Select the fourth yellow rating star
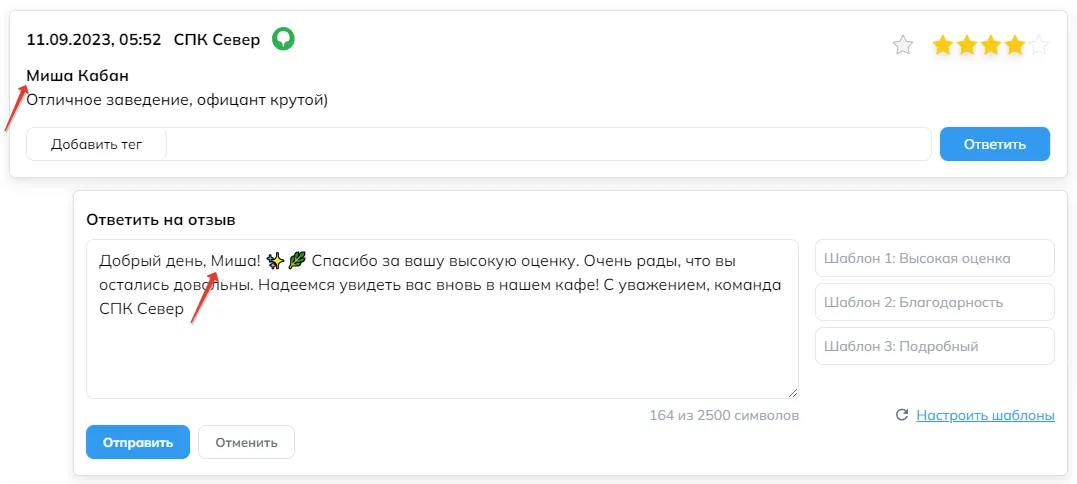 pyautogui.click(x=1014, y=46)
